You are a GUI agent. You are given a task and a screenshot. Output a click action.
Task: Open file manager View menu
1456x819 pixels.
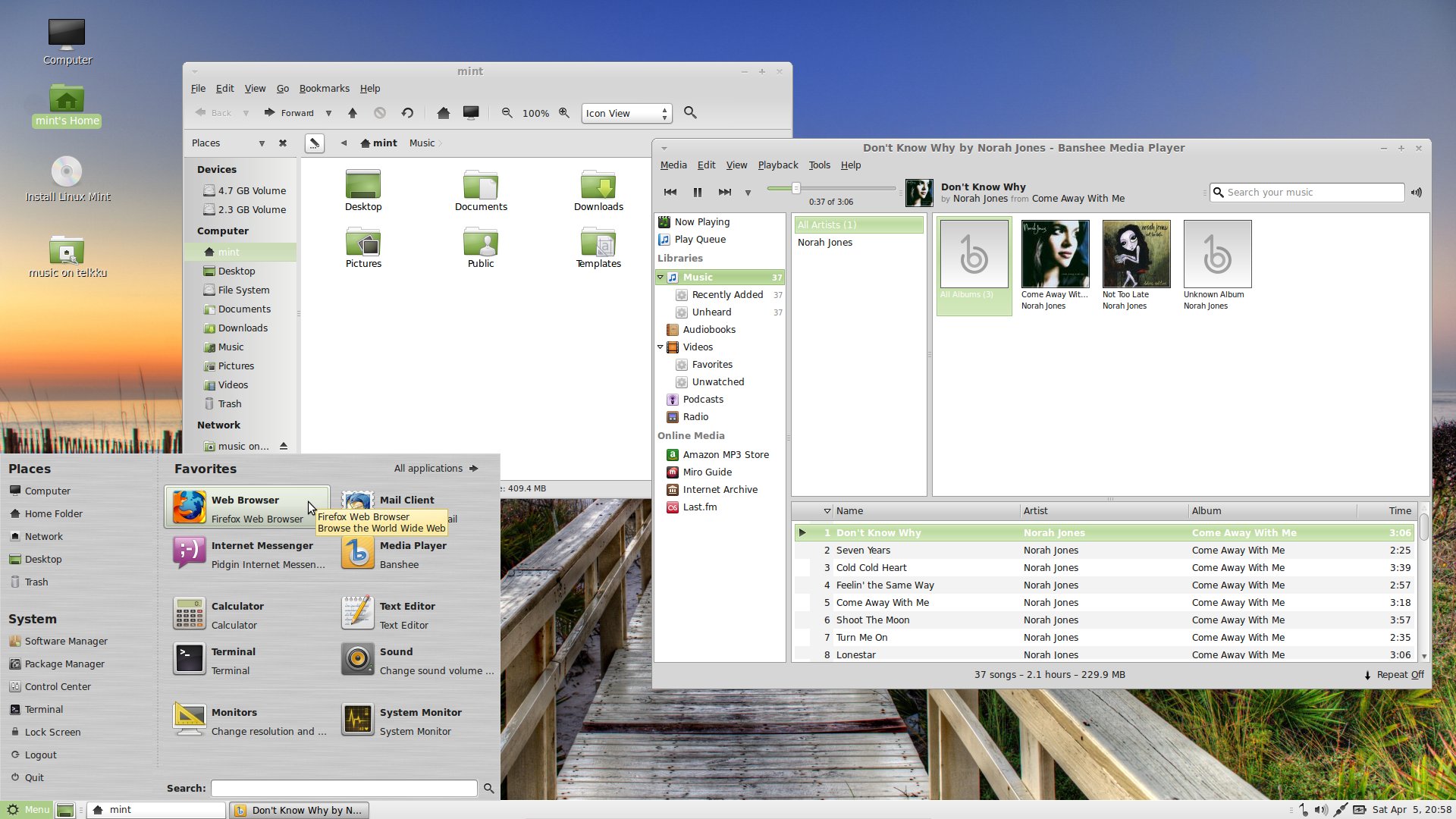click(255, 89)
